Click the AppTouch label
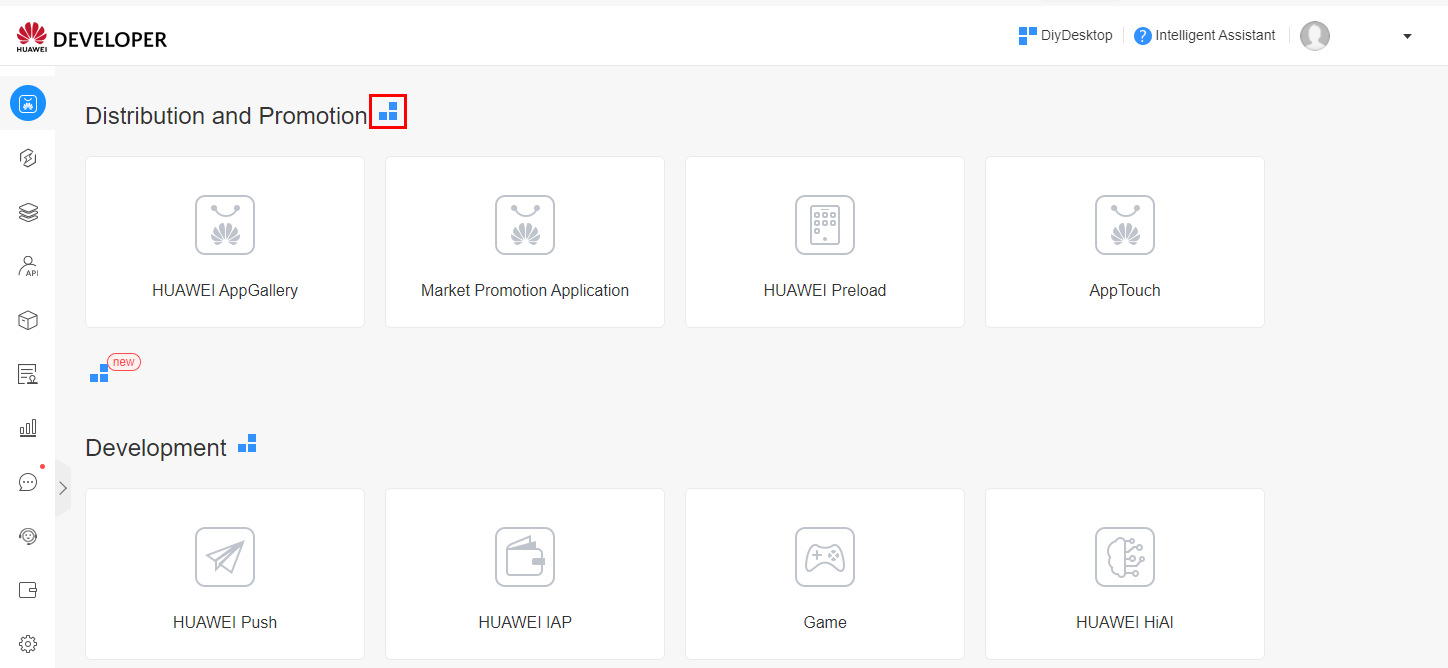The height and width of the screenshot is (668, 1448). [x=1125, y=290]
